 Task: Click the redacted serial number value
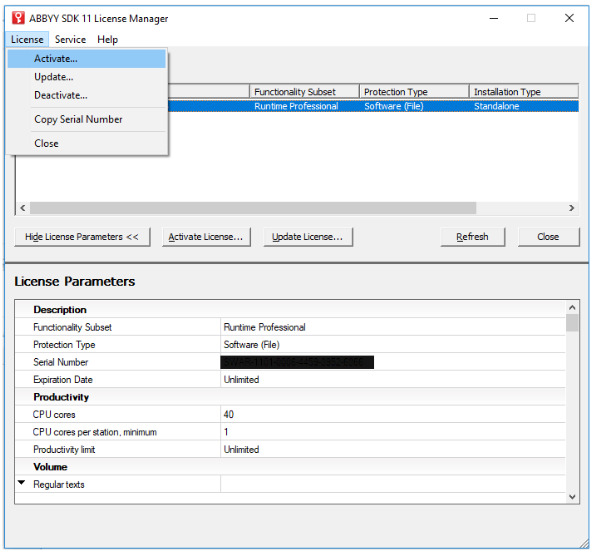point(297,362)
